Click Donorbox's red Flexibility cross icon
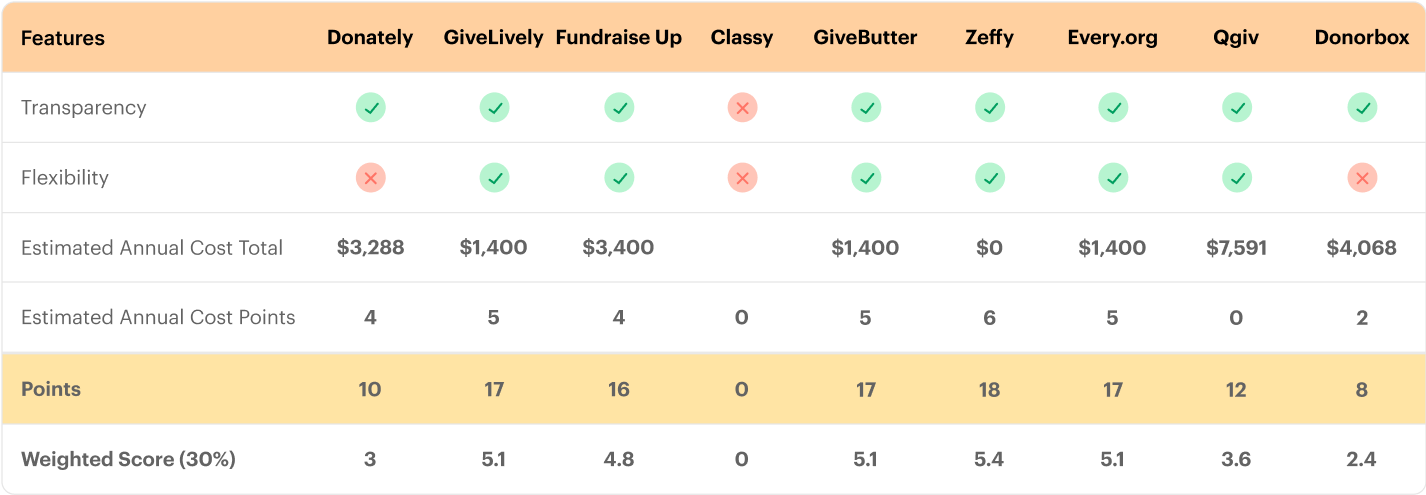The image size is (1426, 495). pos(1361,178)
